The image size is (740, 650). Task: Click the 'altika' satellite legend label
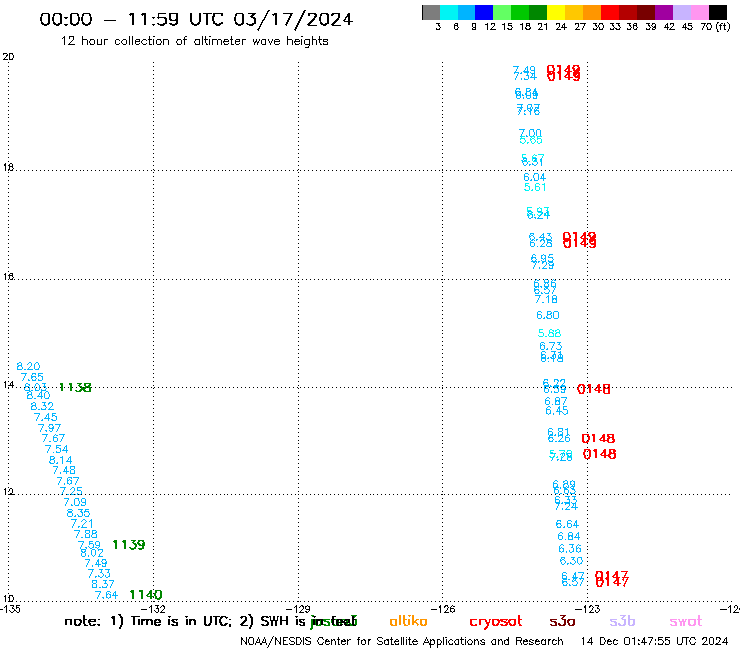tap(408, 621)
